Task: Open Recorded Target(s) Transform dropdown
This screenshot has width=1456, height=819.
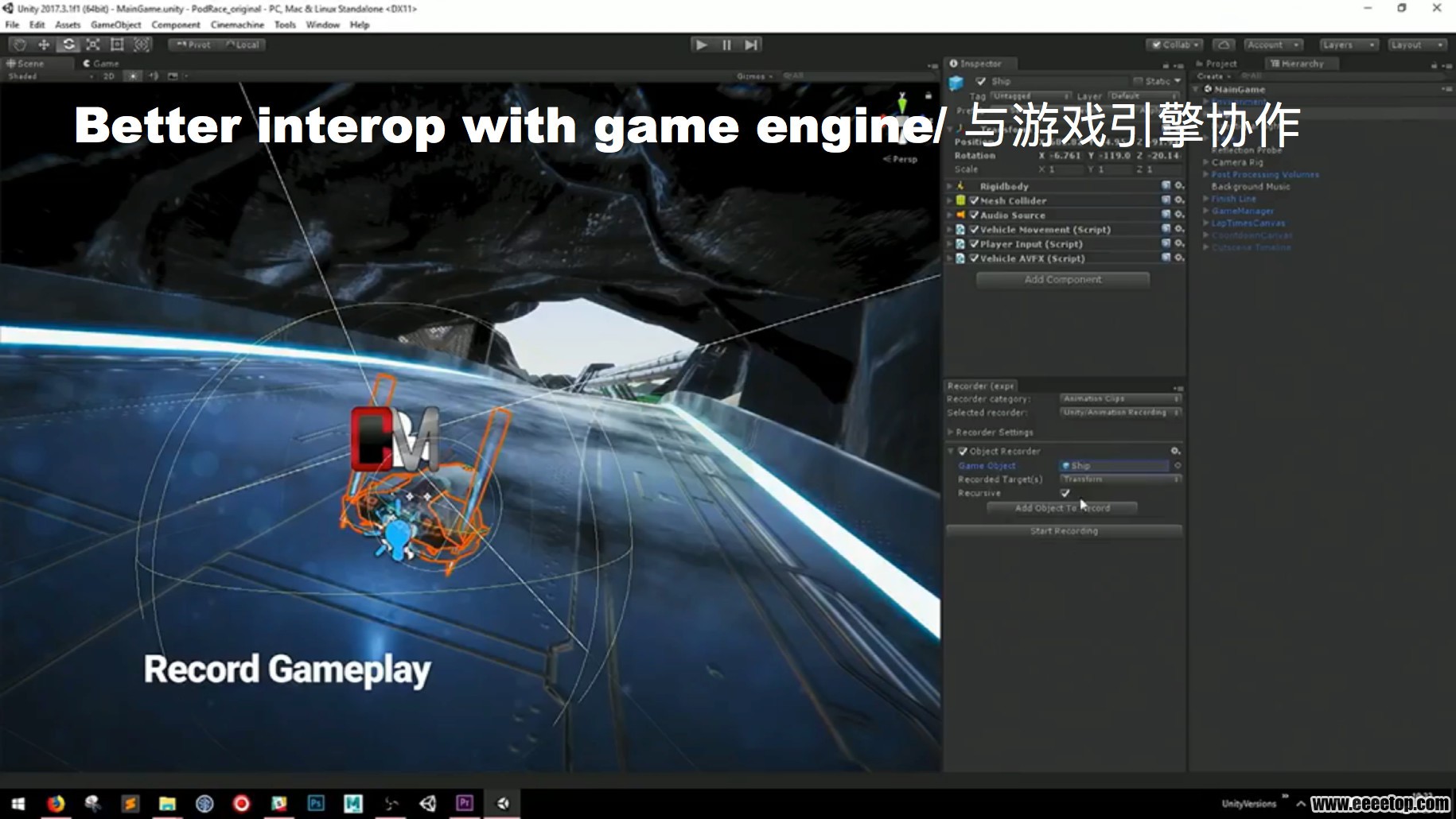Action: tap(1120, 479)
